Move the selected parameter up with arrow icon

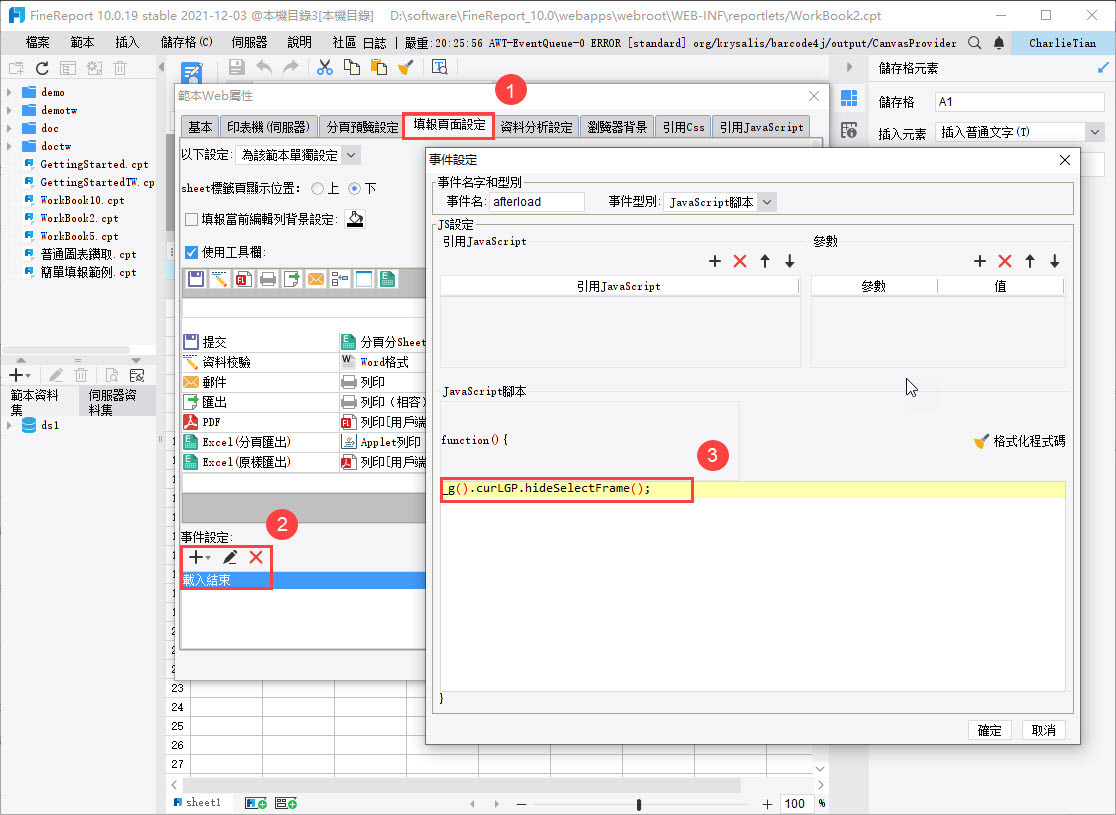click(1029, 261)
